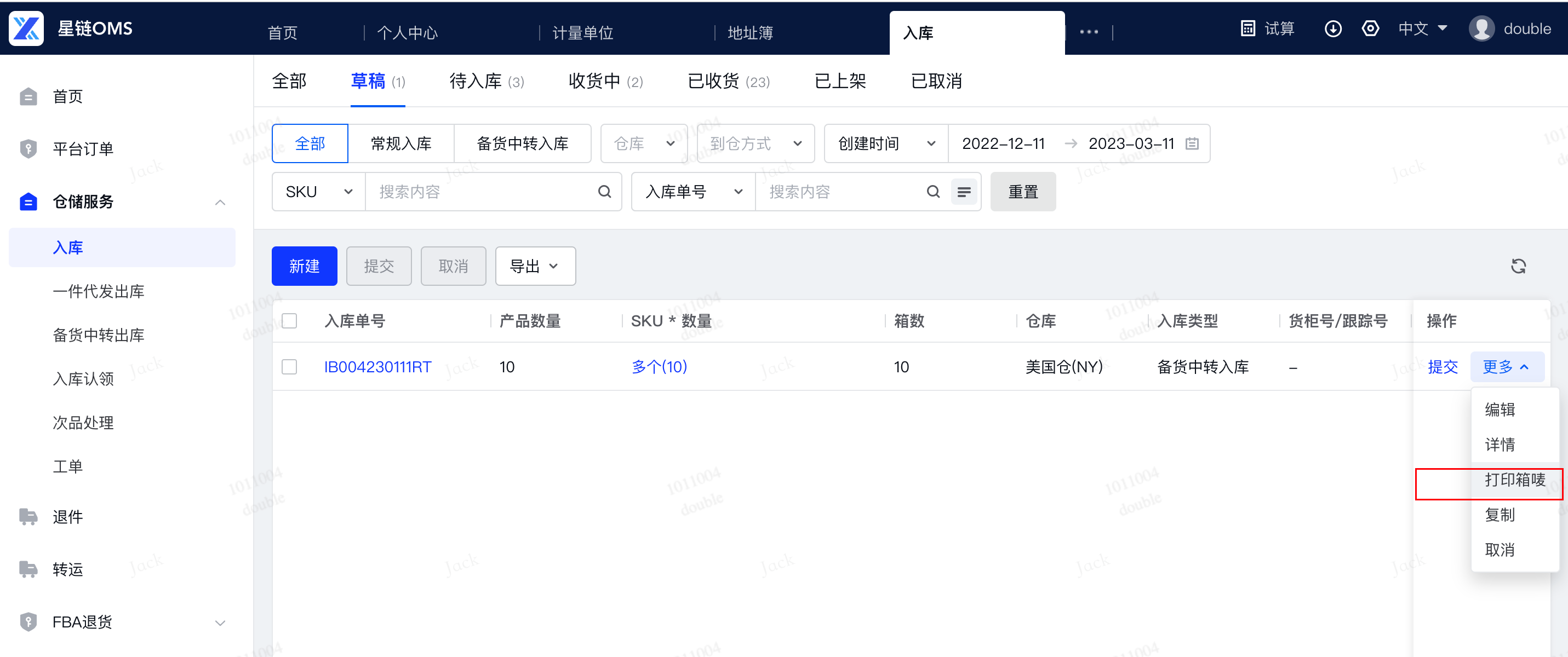
Task: Click the 多个(10) SKU link
Action: tap(659, 367)
